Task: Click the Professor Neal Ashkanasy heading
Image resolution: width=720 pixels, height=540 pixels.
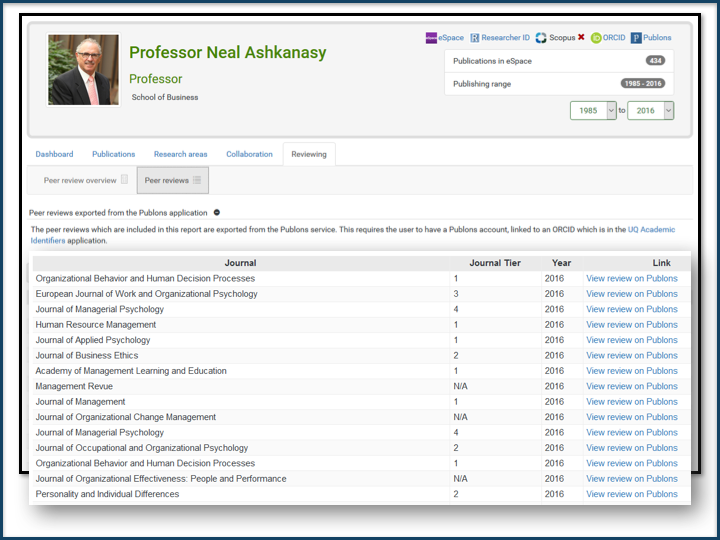Action: click(x=228, y=52)
